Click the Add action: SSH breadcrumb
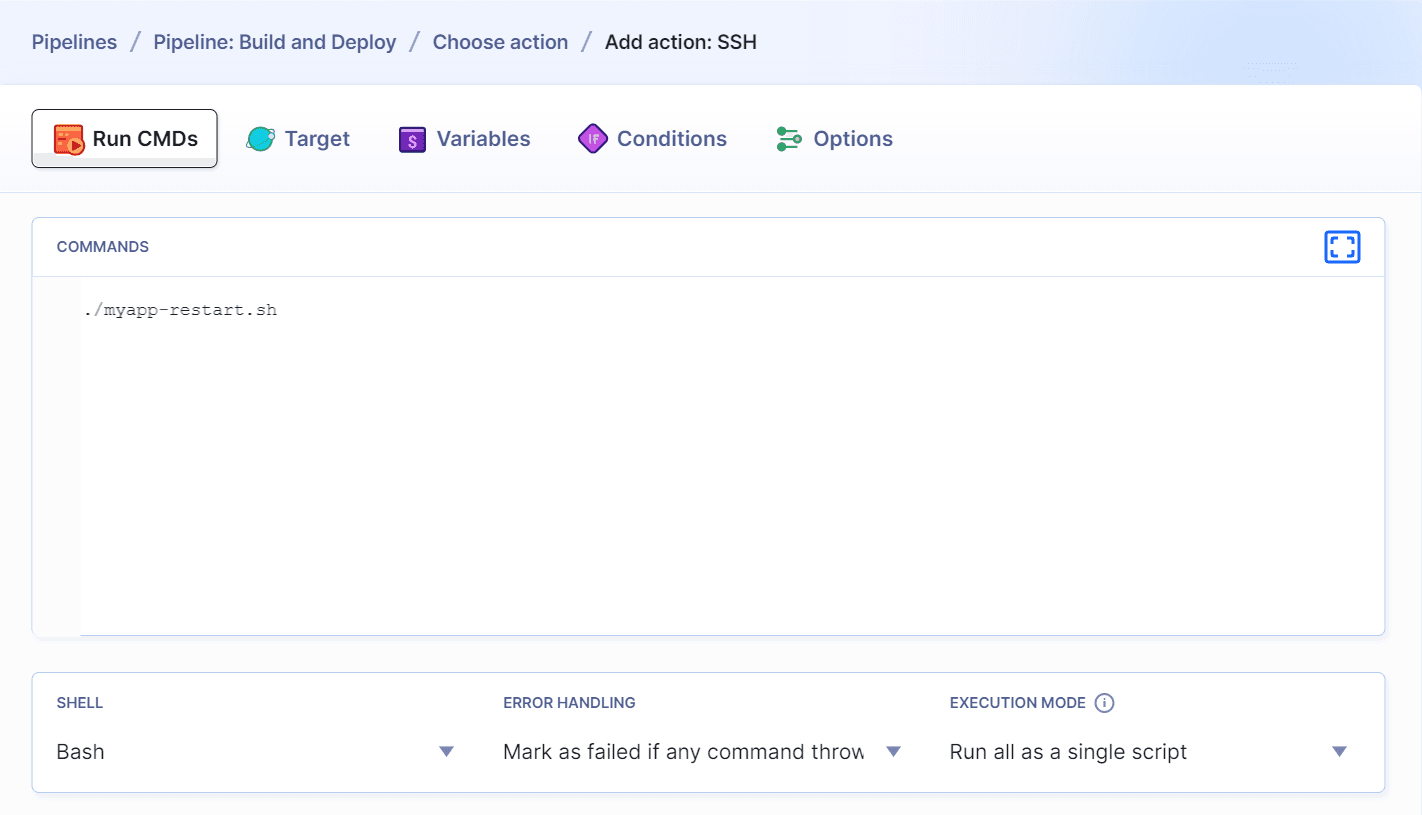Screen dimensions: 1422x815 click(681, 41)
